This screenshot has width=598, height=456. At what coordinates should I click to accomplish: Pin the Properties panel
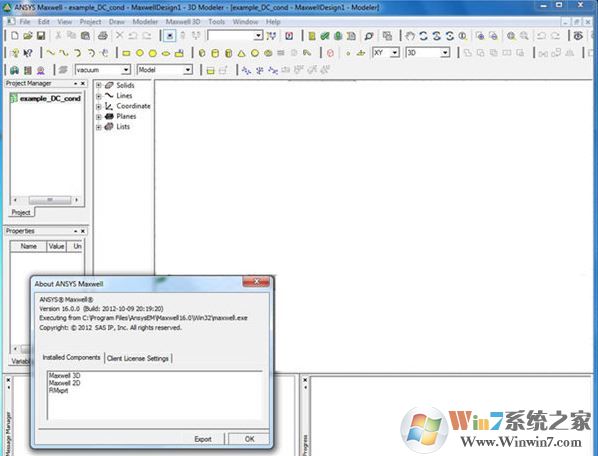[x=76, y=231]
